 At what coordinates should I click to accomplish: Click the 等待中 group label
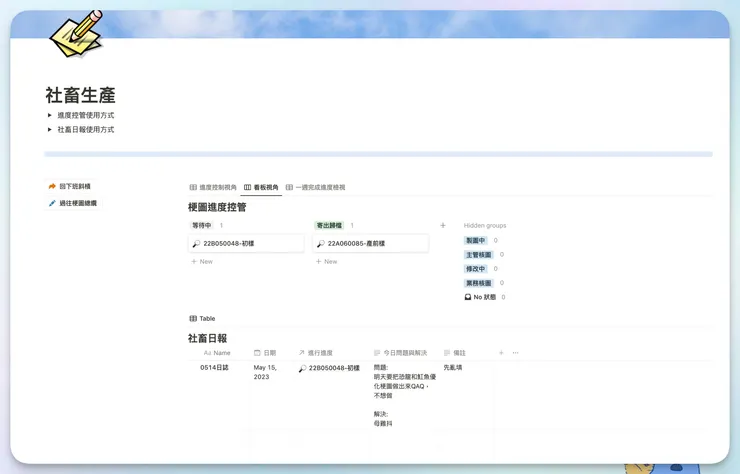click(202, 225)
